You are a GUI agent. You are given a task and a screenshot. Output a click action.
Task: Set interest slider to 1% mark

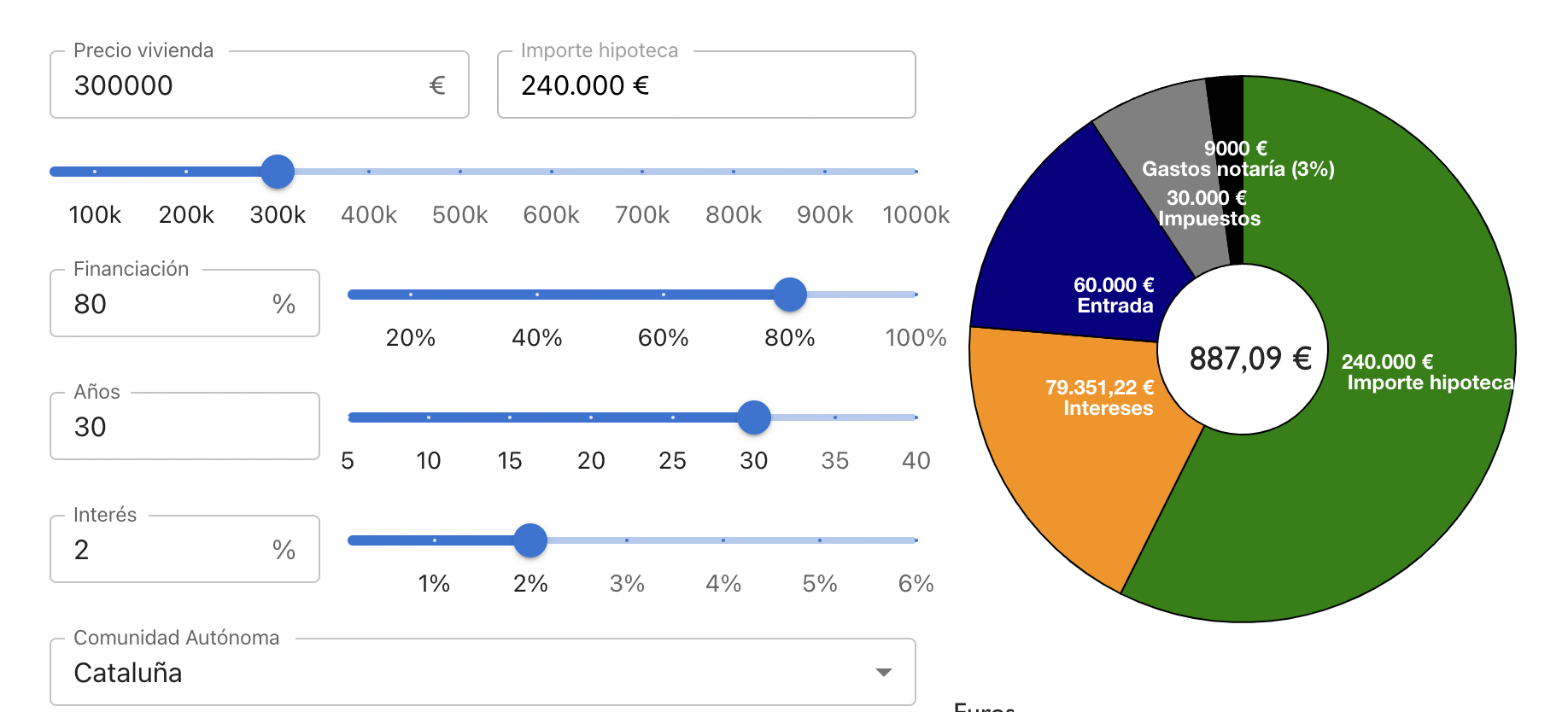point(435,540)
